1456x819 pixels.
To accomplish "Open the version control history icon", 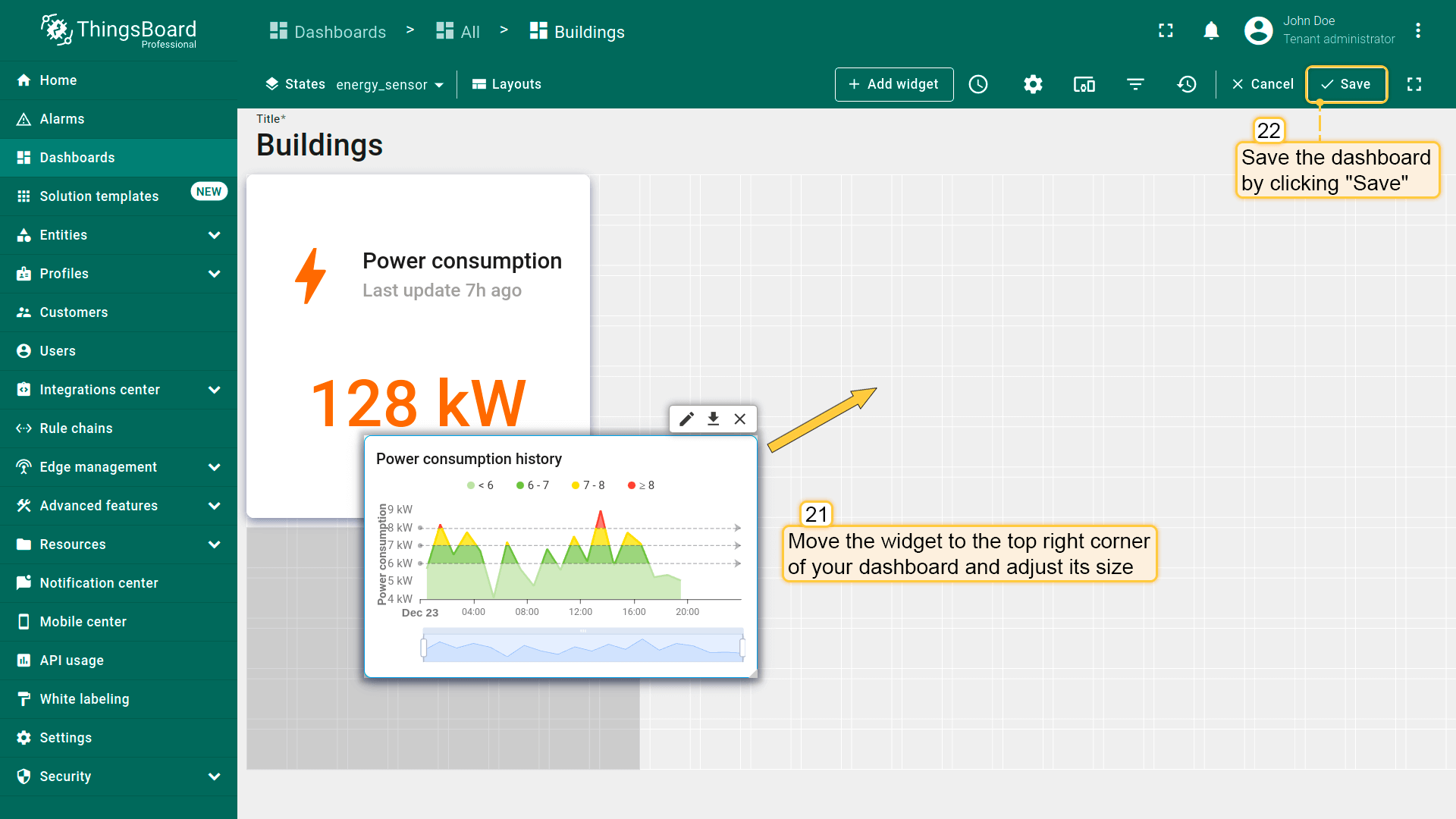I will tap(1187, 84).
